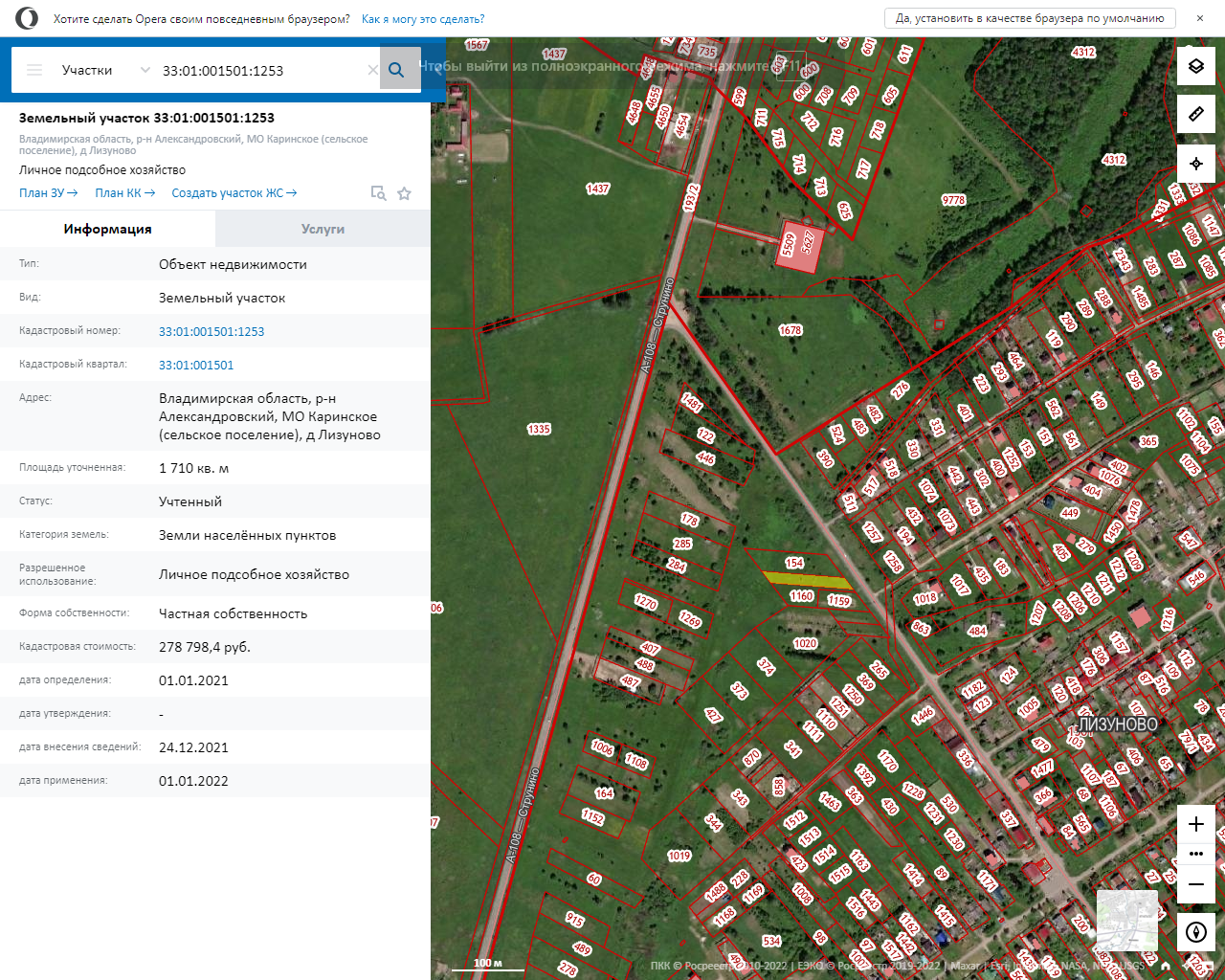Add parcel to favorites with star icon
Image resolution: width=1225 pixels, height=980 pixels.
(x=404, y=193)
